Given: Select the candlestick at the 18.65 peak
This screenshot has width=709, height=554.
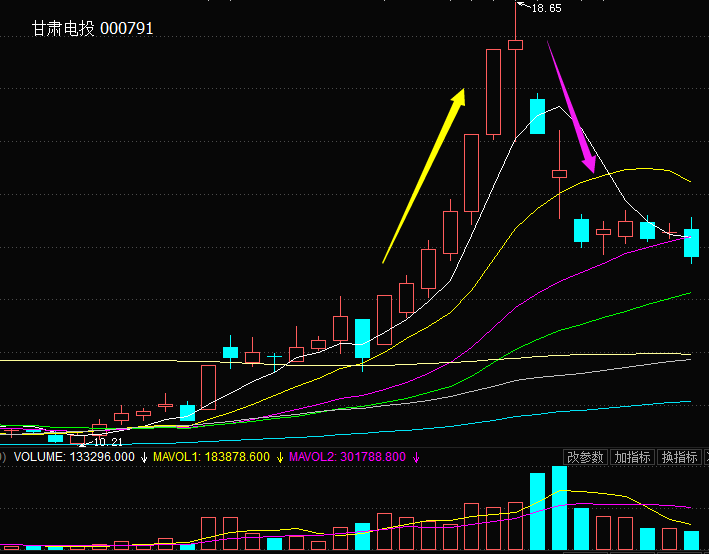Looking at the screenshot, I should click(x=516, y=44).
